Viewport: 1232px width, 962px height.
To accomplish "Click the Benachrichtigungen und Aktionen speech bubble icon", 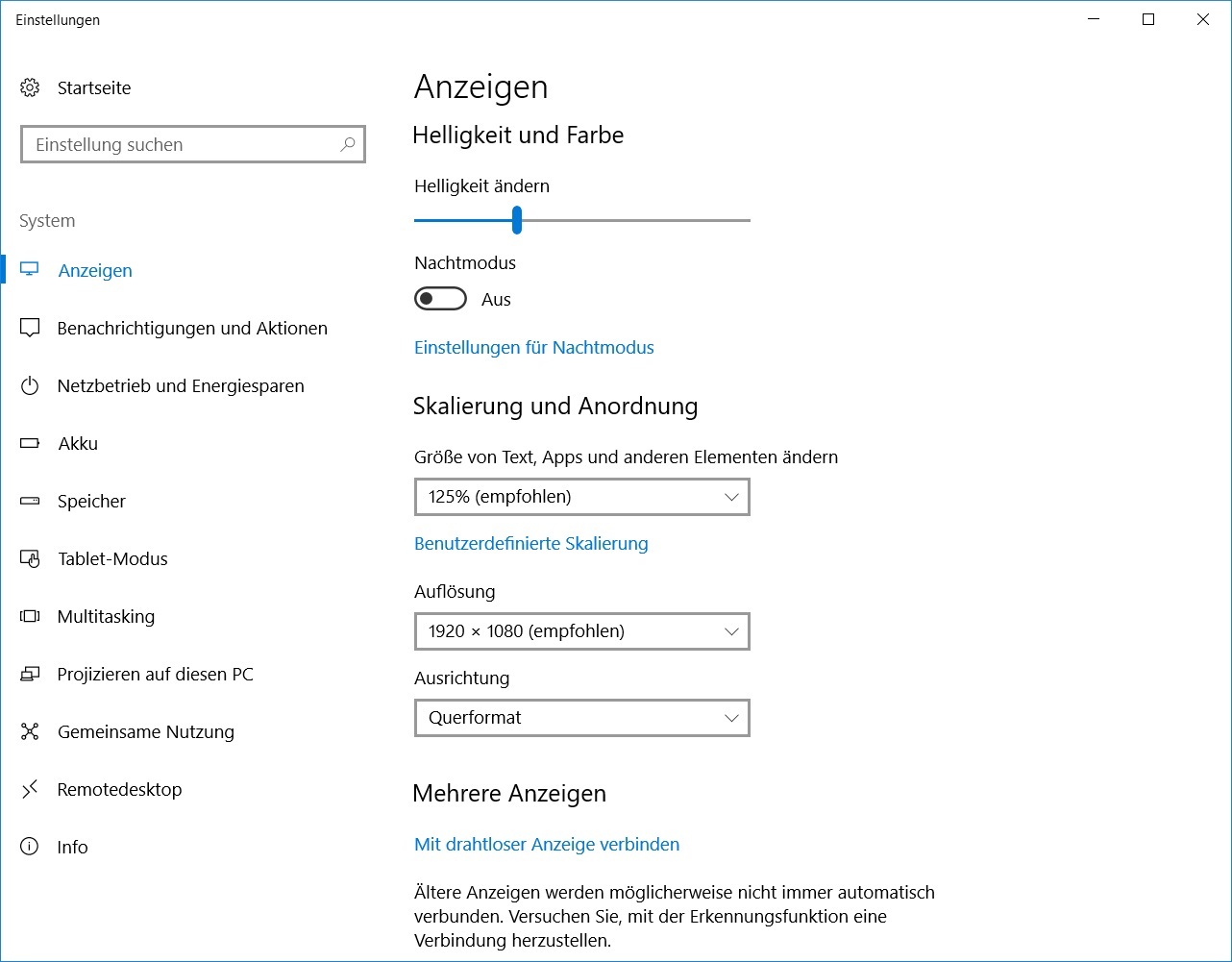I will point(30,329).
